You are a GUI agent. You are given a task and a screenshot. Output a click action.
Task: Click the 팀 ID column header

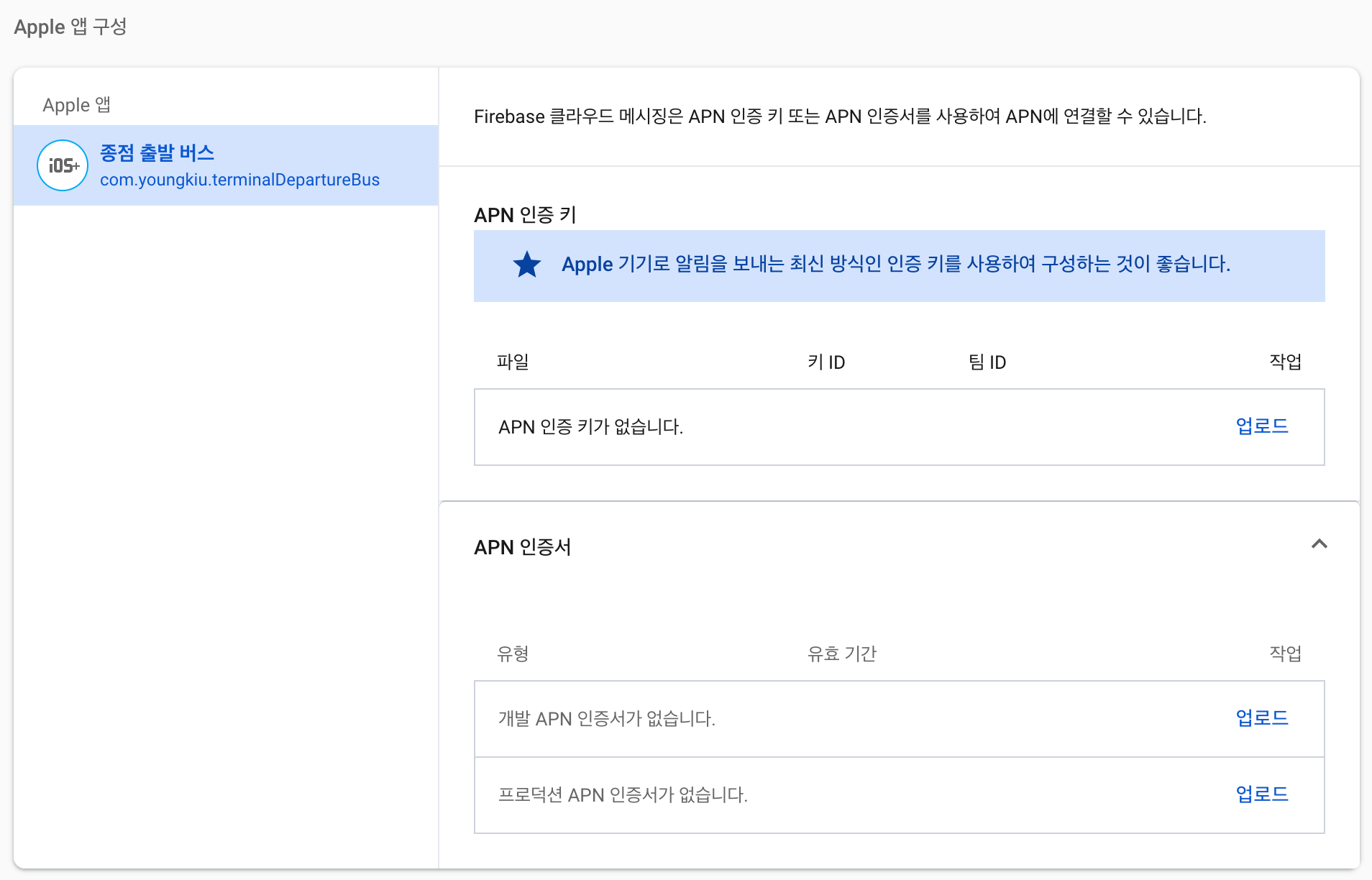coord(987,362)
